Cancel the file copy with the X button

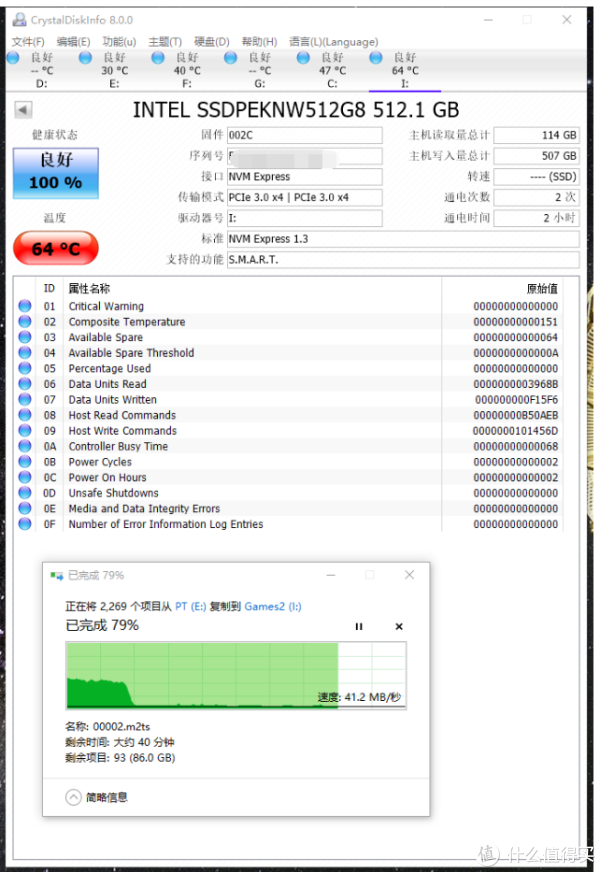[399, 627]
